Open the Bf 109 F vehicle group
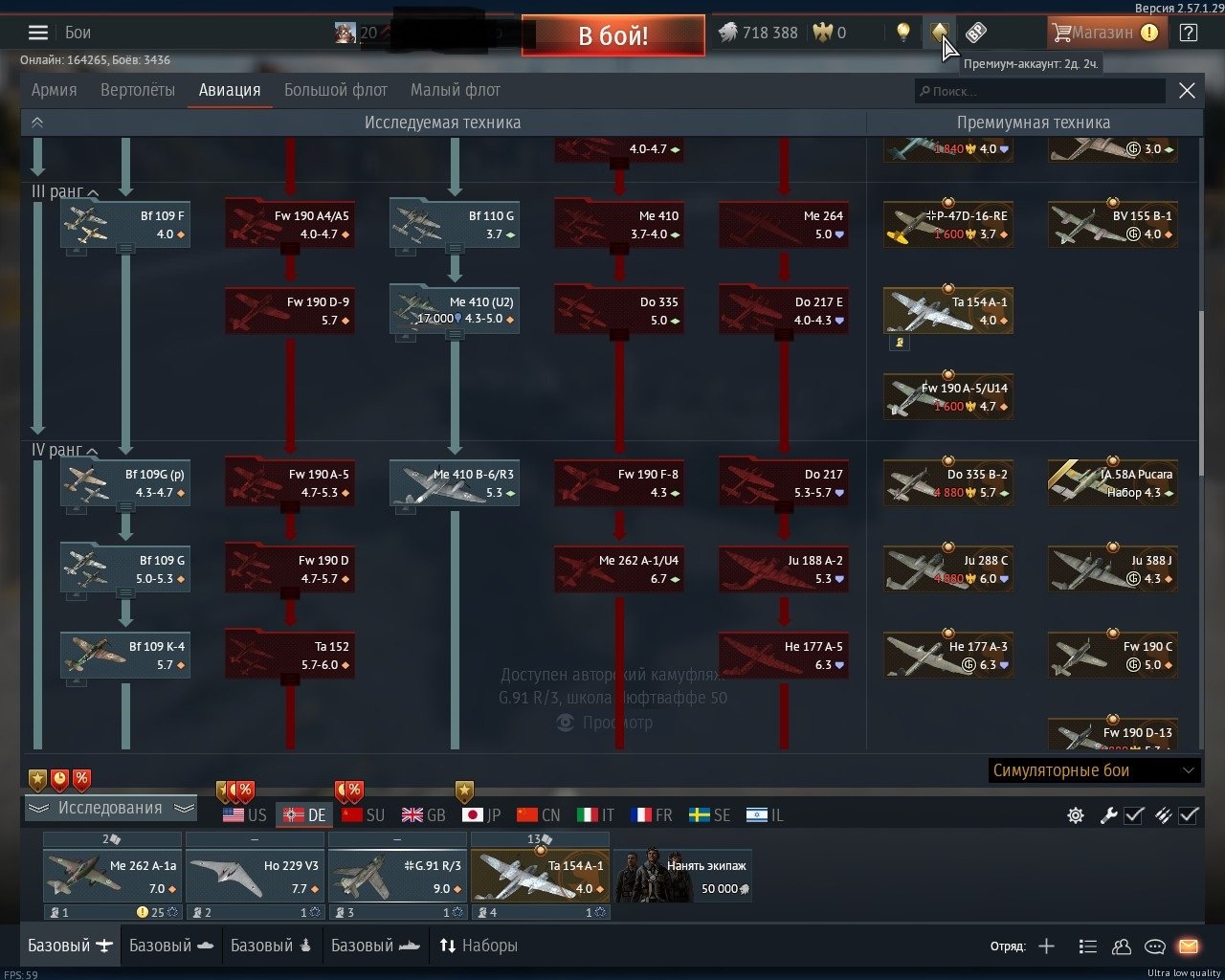1225x980 pixels. point(125,225)
